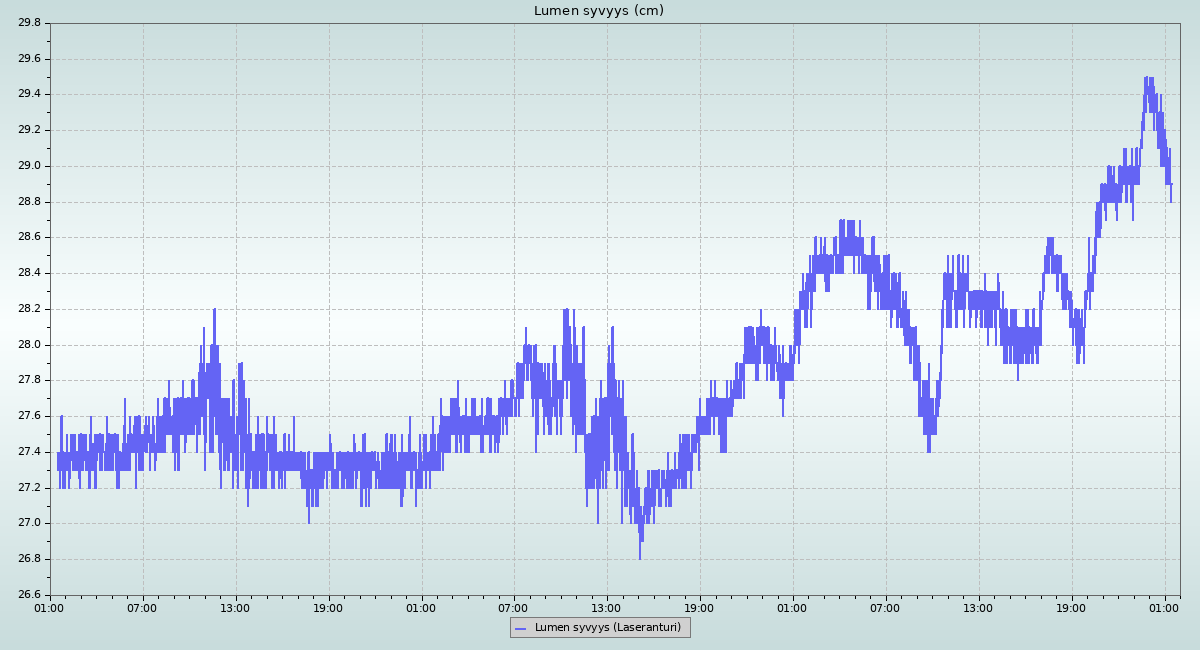
Task: Click the chart title "Lumen syvyys (cm)"
Action: pos(599,11)
